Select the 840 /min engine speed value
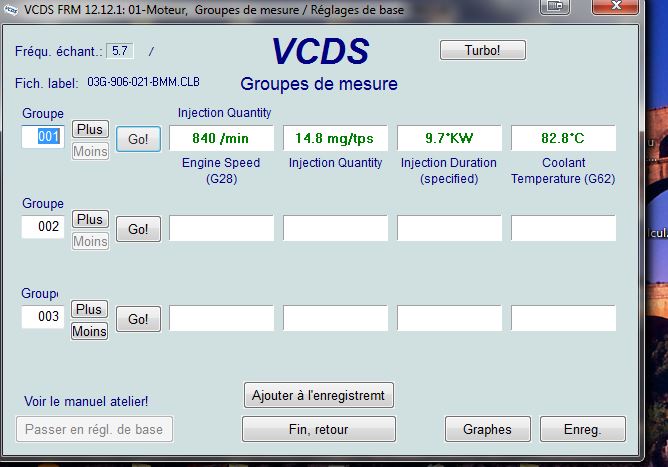The image size is (668, 467). point(221,138)
